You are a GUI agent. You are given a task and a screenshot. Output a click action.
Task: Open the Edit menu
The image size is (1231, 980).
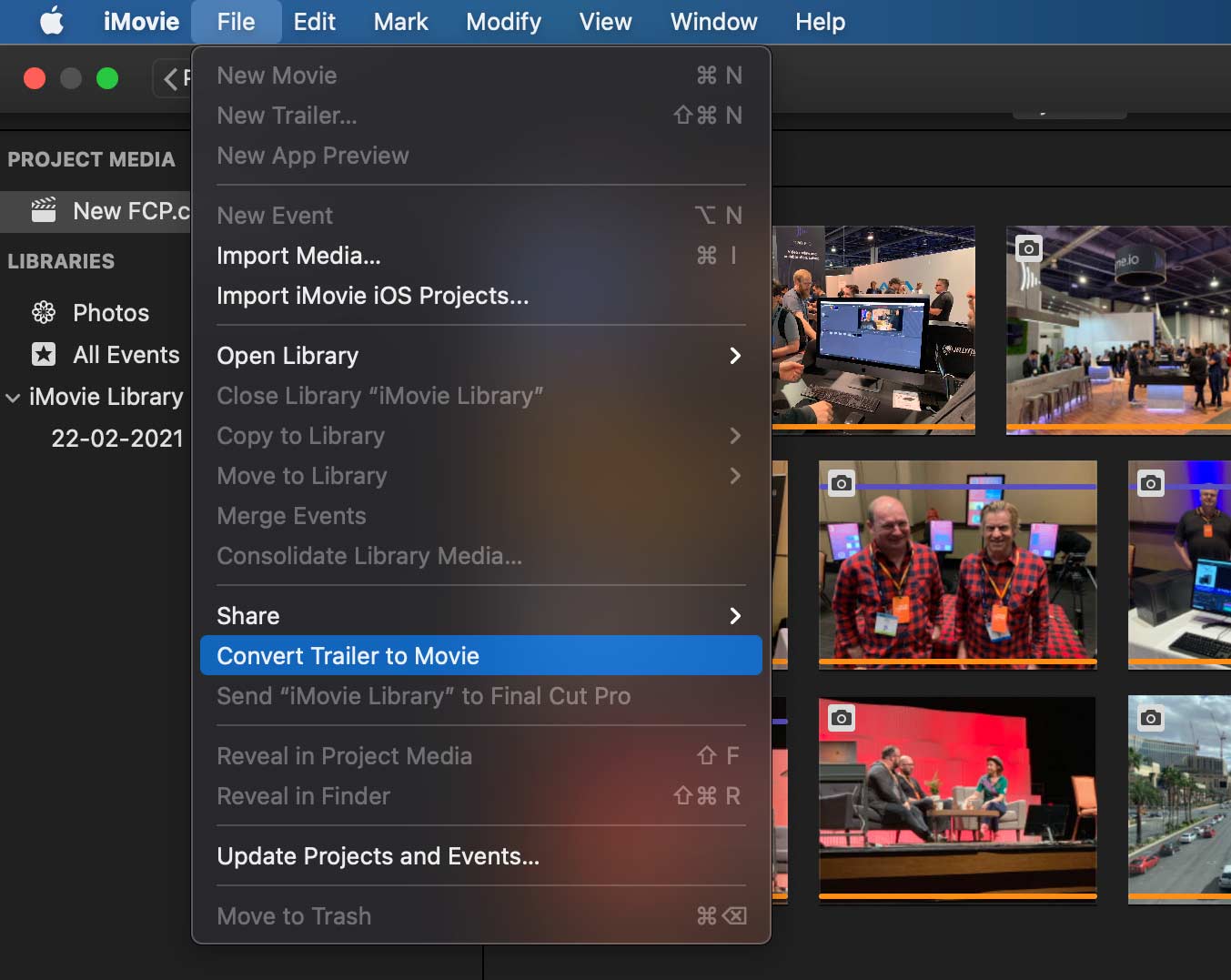tap(315, 22)
